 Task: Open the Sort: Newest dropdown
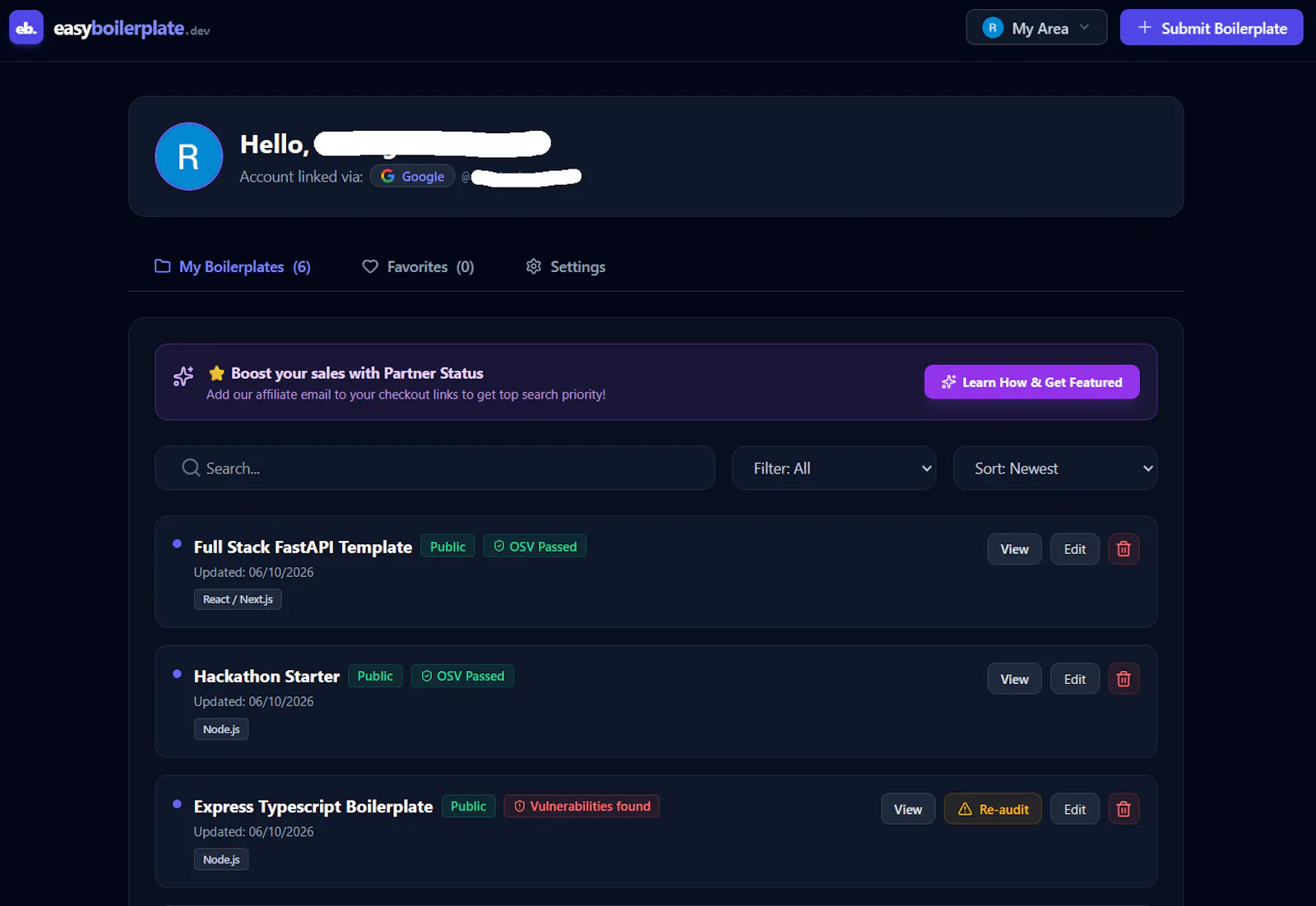(x=1055, y=468)
